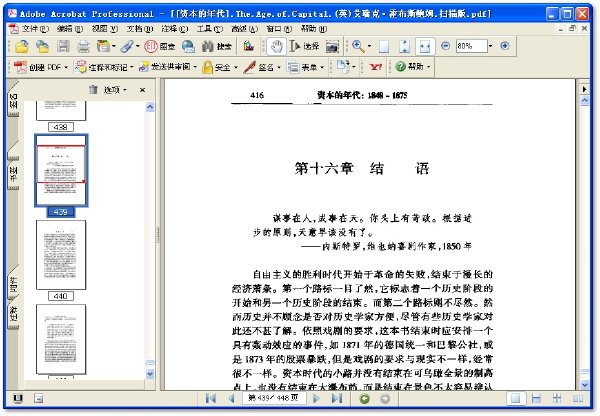The image size is (600, 416).
Task: Select the Hand tool
Action: [276, 46]
